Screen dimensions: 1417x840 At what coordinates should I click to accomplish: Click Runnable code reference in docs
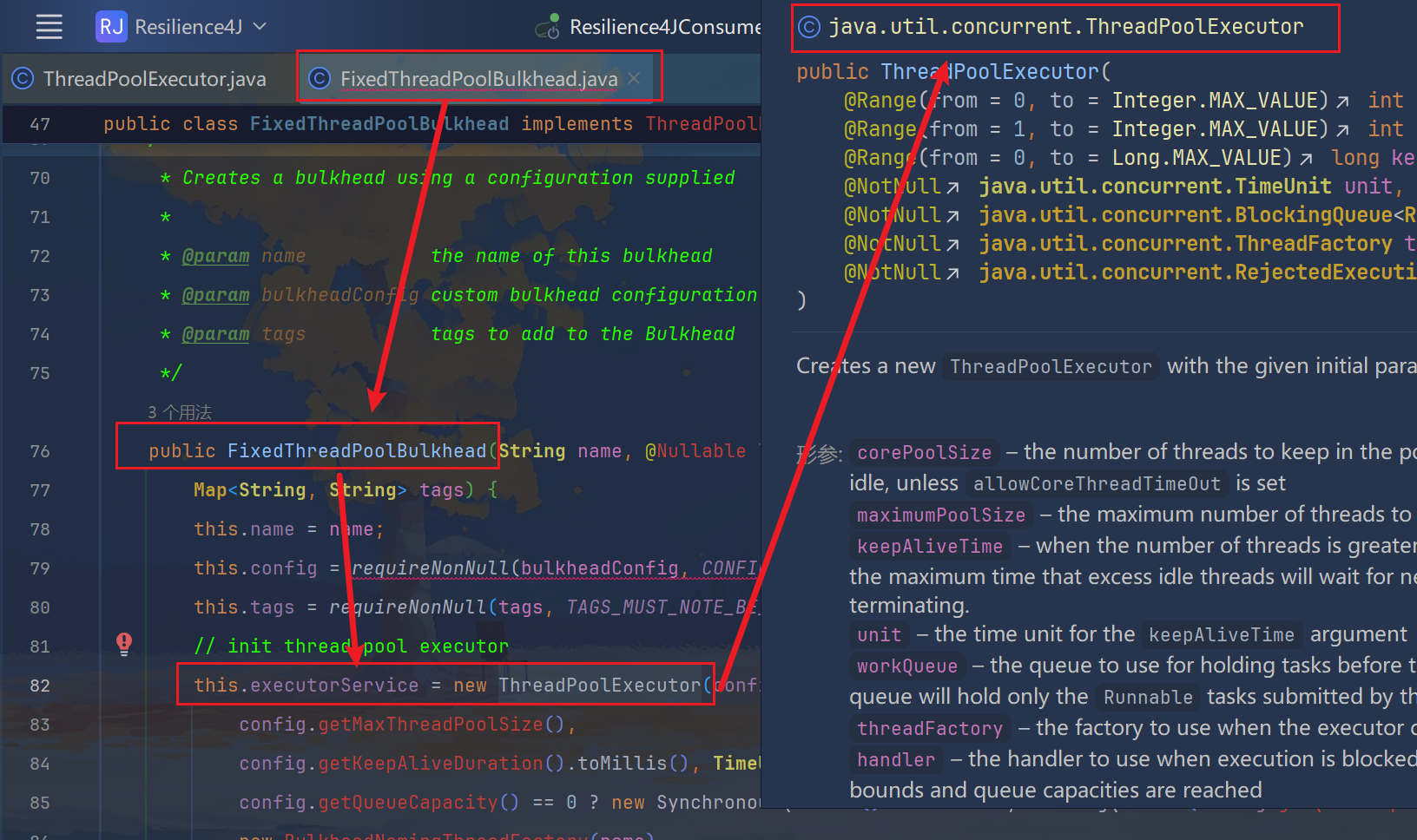(1148, 697)
